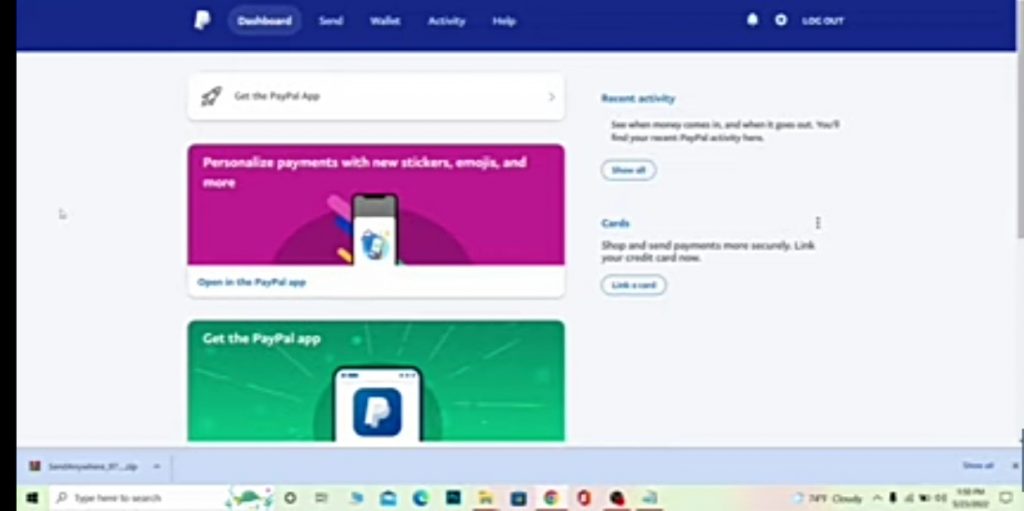Click the Link a card button
The height and width of the screenshot is (511, 1024).
point(633,285)
